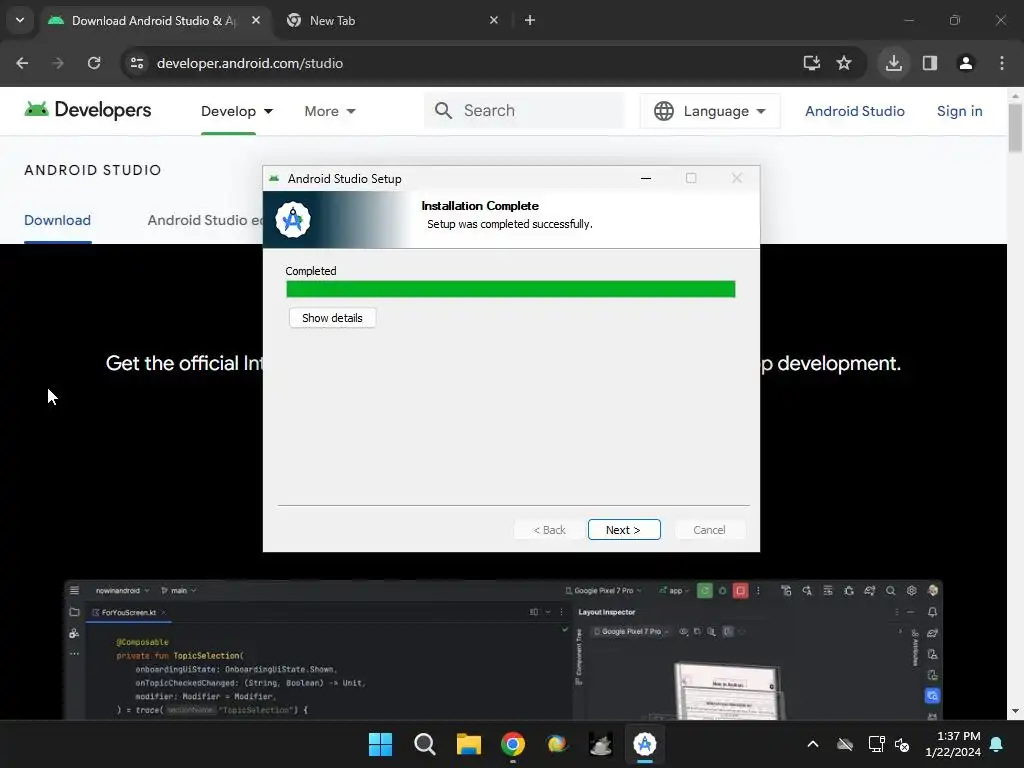Click the disabled Back button in setup
Screen dimensions: 1024x768
tap(549, 530)
